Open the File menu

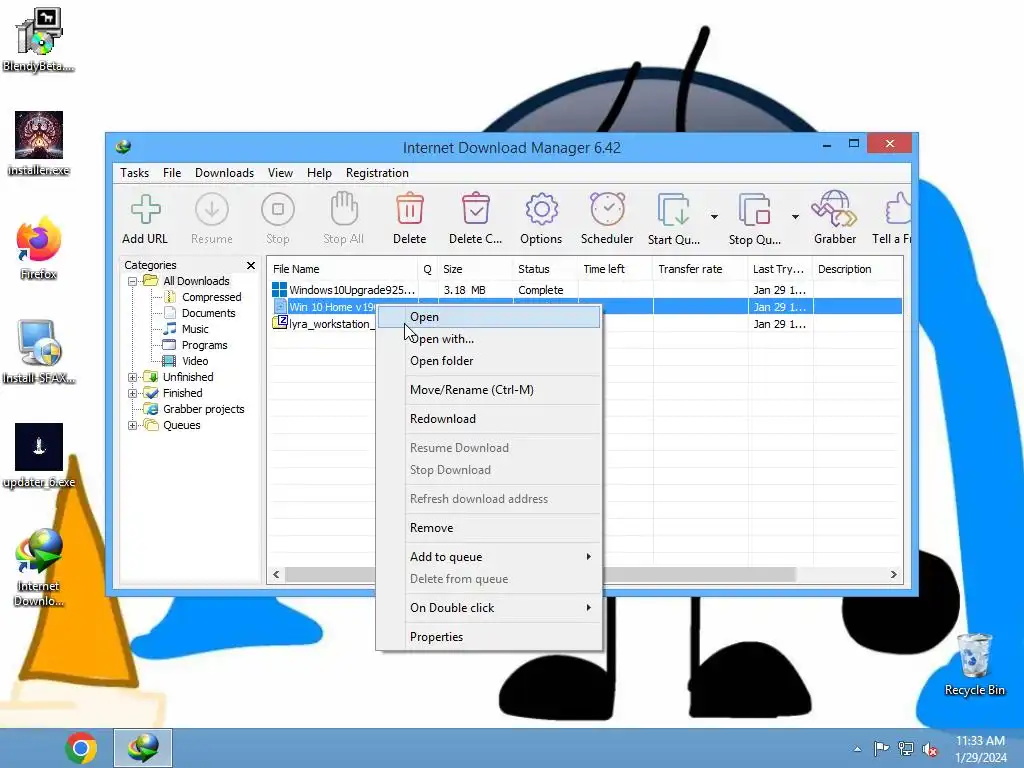[x=172, y=173]
